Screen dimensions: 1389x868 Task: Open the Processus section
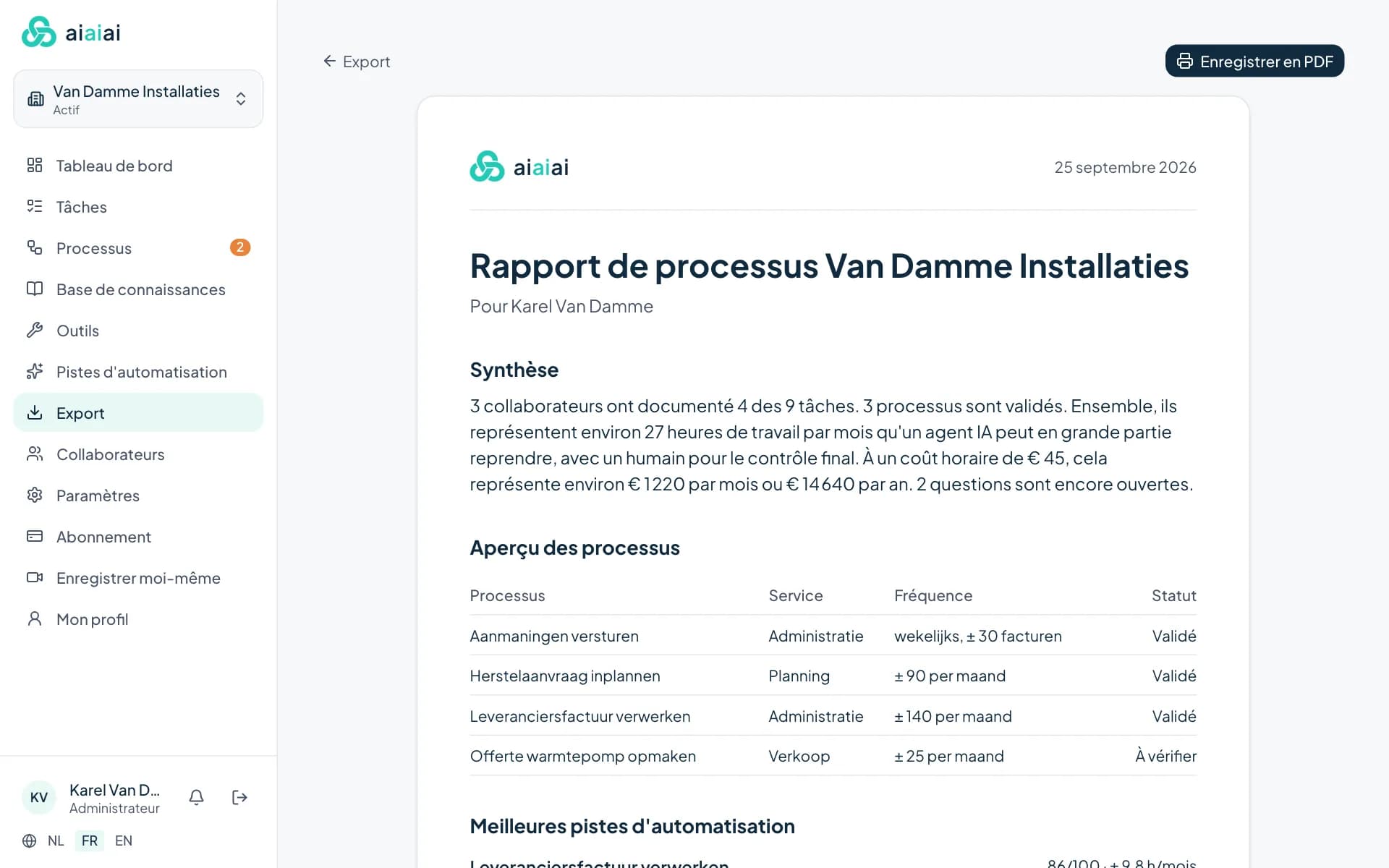click(x=138, y=248)
